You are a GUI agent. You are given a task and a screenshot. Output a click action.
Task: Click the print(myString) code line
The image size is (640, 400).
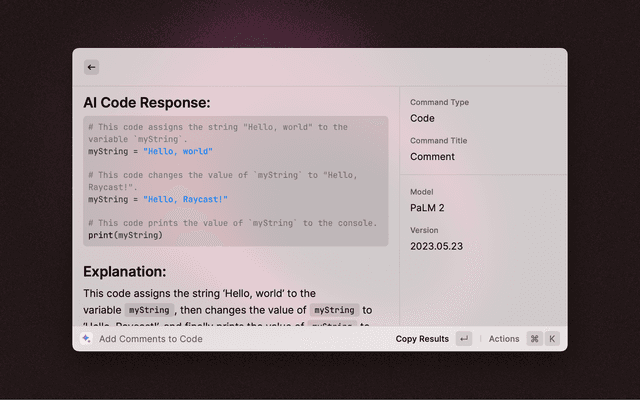pos(125,235)
